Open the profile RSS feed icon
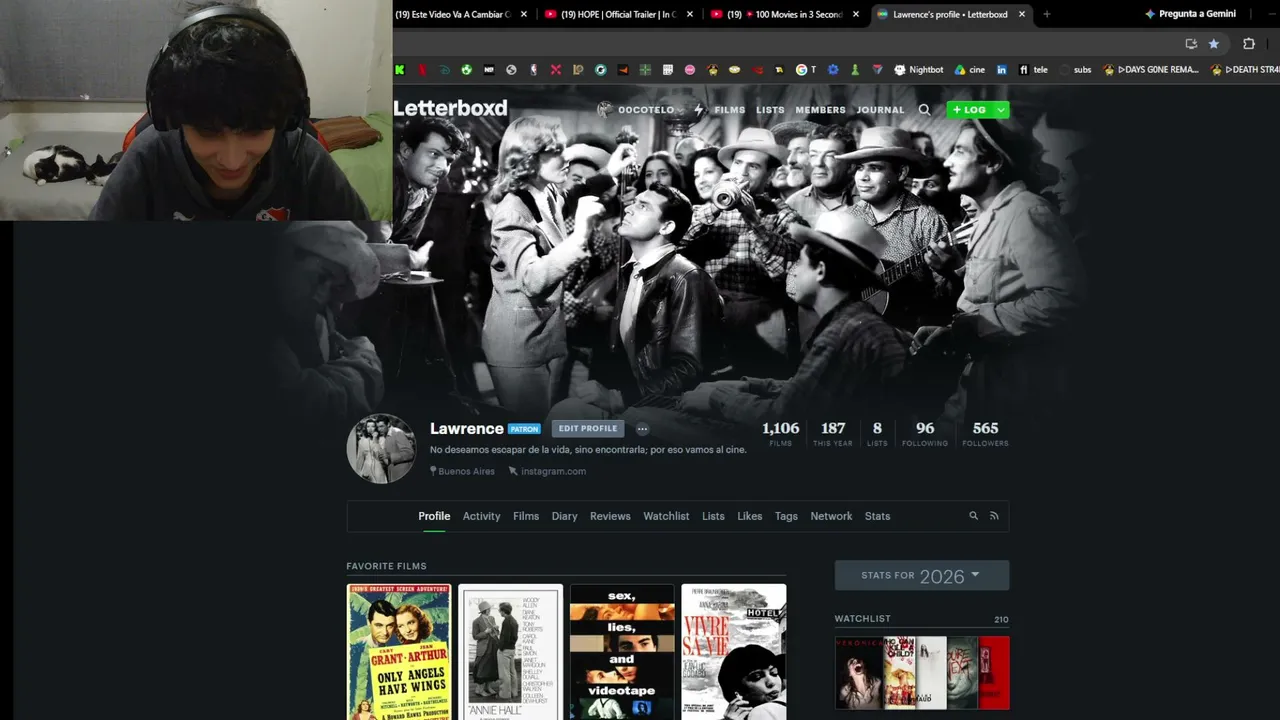This screenshot has height=720, width=1280. tap(994, 516)
